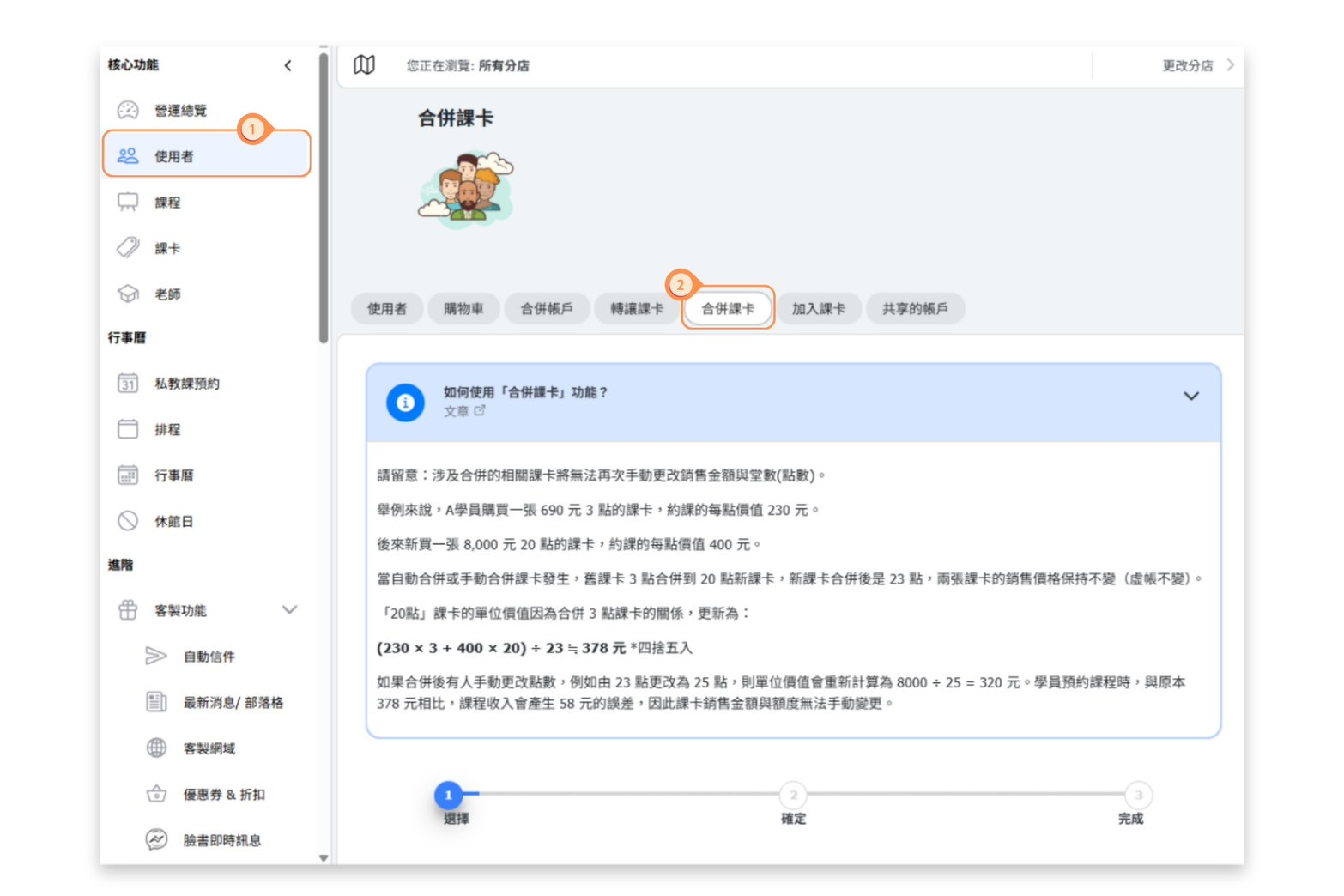The image size is (1344, 896).
Task: Click the 課卡 tag icon in sidebar
Action: [x=128, y=248]
